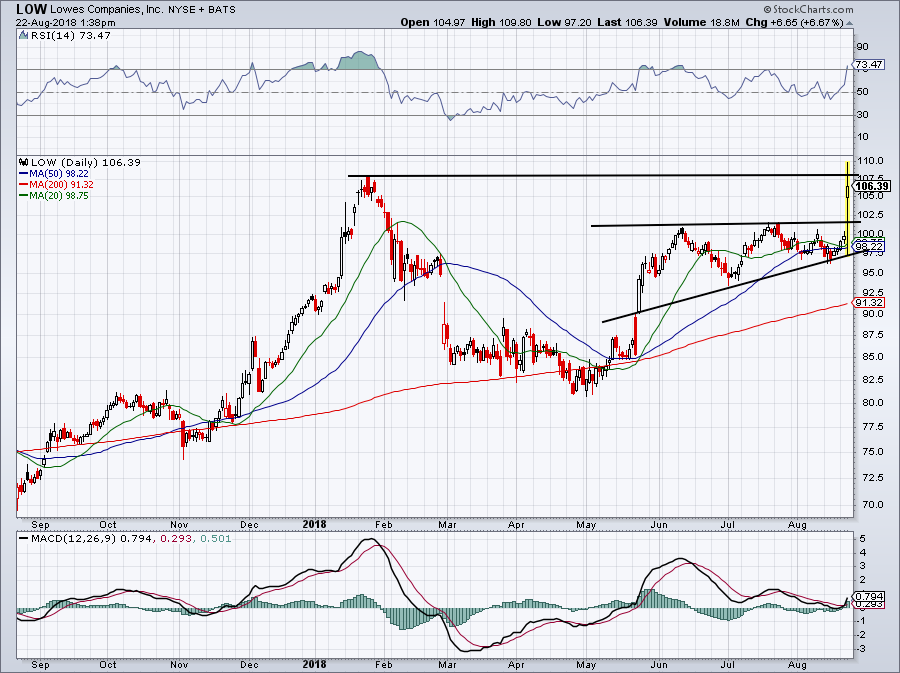Click the Chg +6.65 (+6.67%) value
Image resolution: width=900 pixels, height=673 pixels.
[x=794, y=22]
